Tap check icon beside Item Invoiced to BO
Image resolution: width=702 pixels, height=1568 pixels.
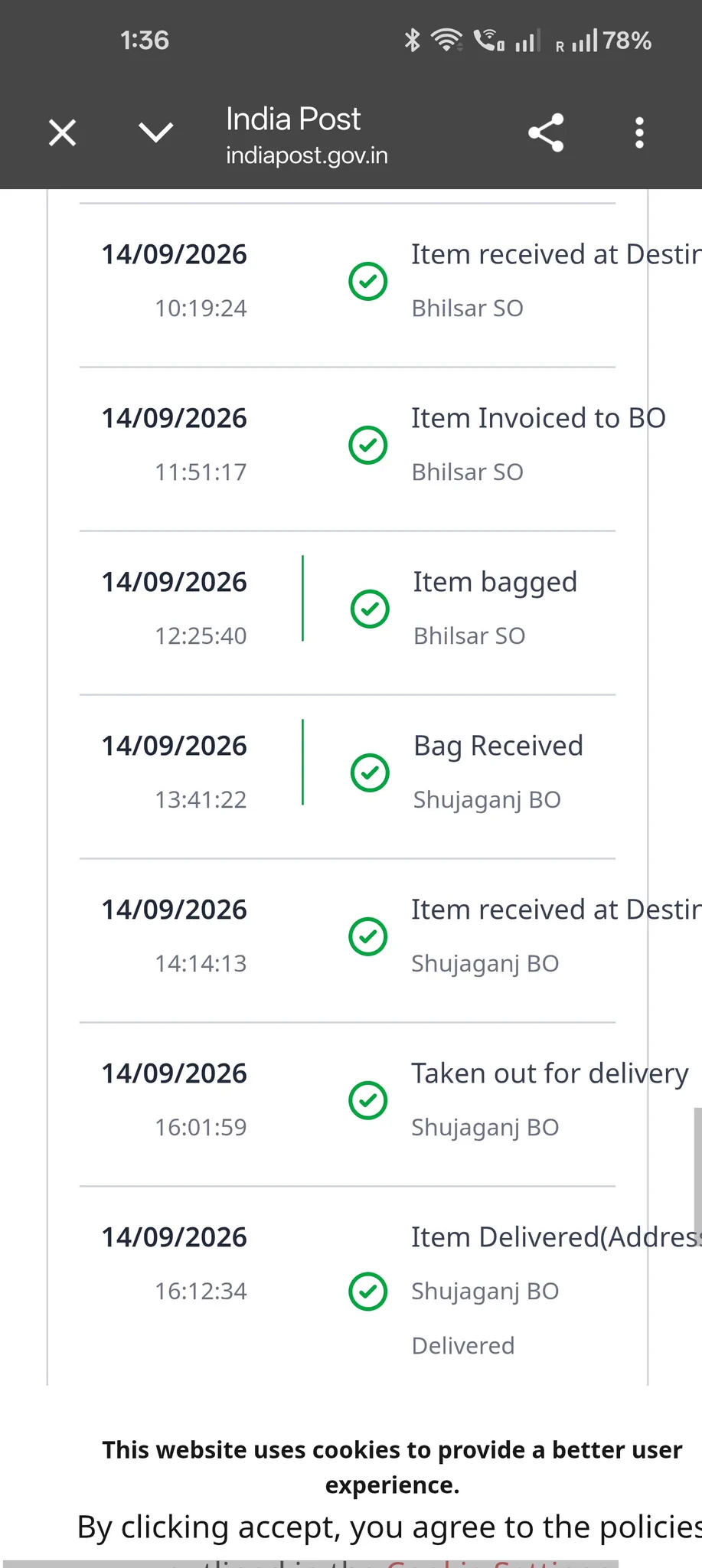click(x=368, y=445)
